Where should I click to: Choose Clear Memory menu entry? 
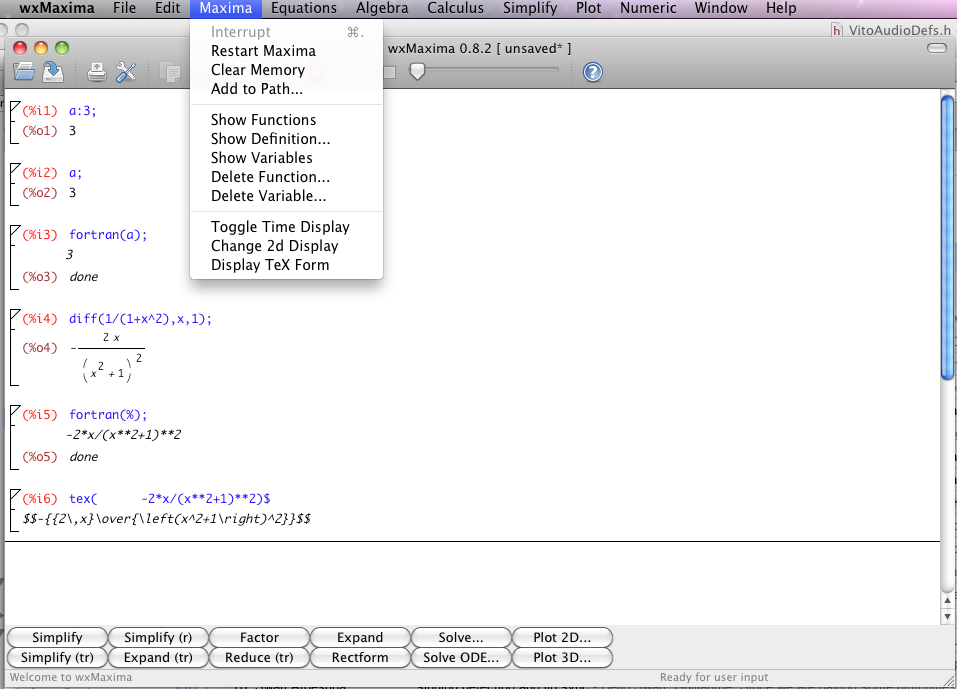click(286, 70)
